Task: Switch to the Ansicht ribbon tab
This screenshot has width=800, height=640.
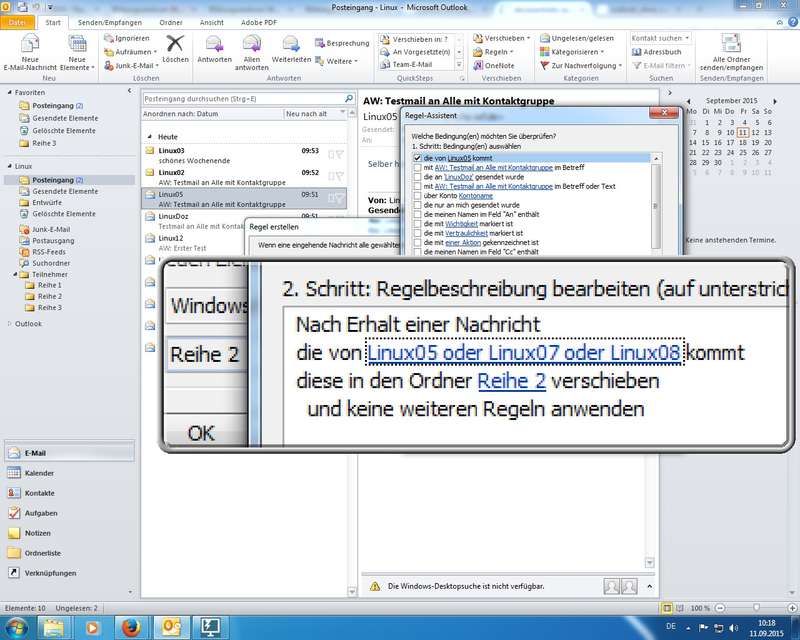Action: (x=211, y=22)
